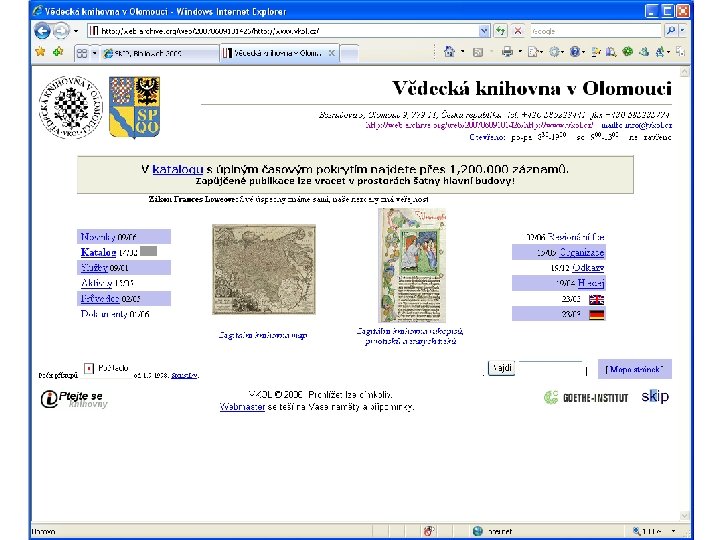Image resolution: width=720 pixels, height=540 pixels.
Task: Add page to favorites with green plus star
Action: point(58,52)
